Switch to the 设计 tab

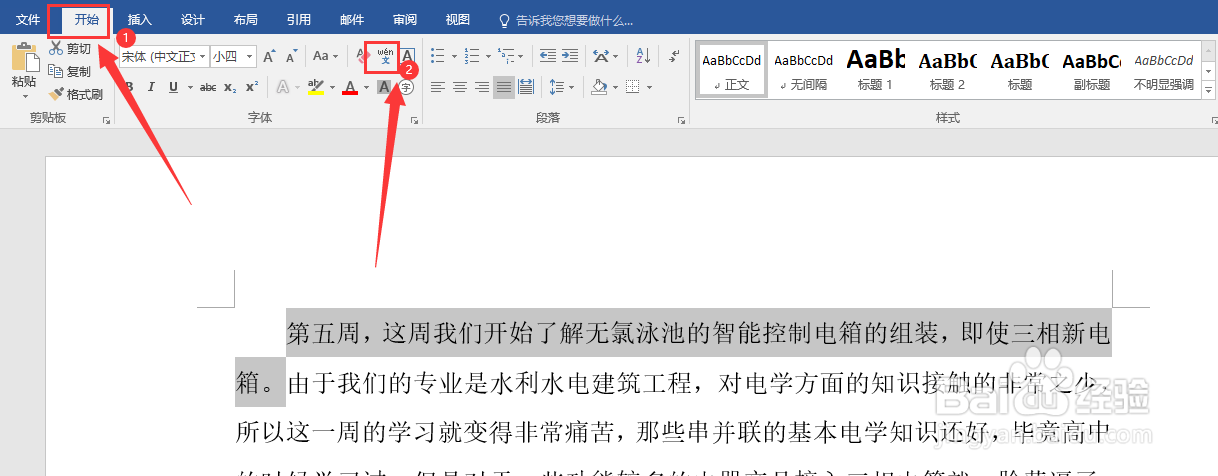(x=193, y=20)
